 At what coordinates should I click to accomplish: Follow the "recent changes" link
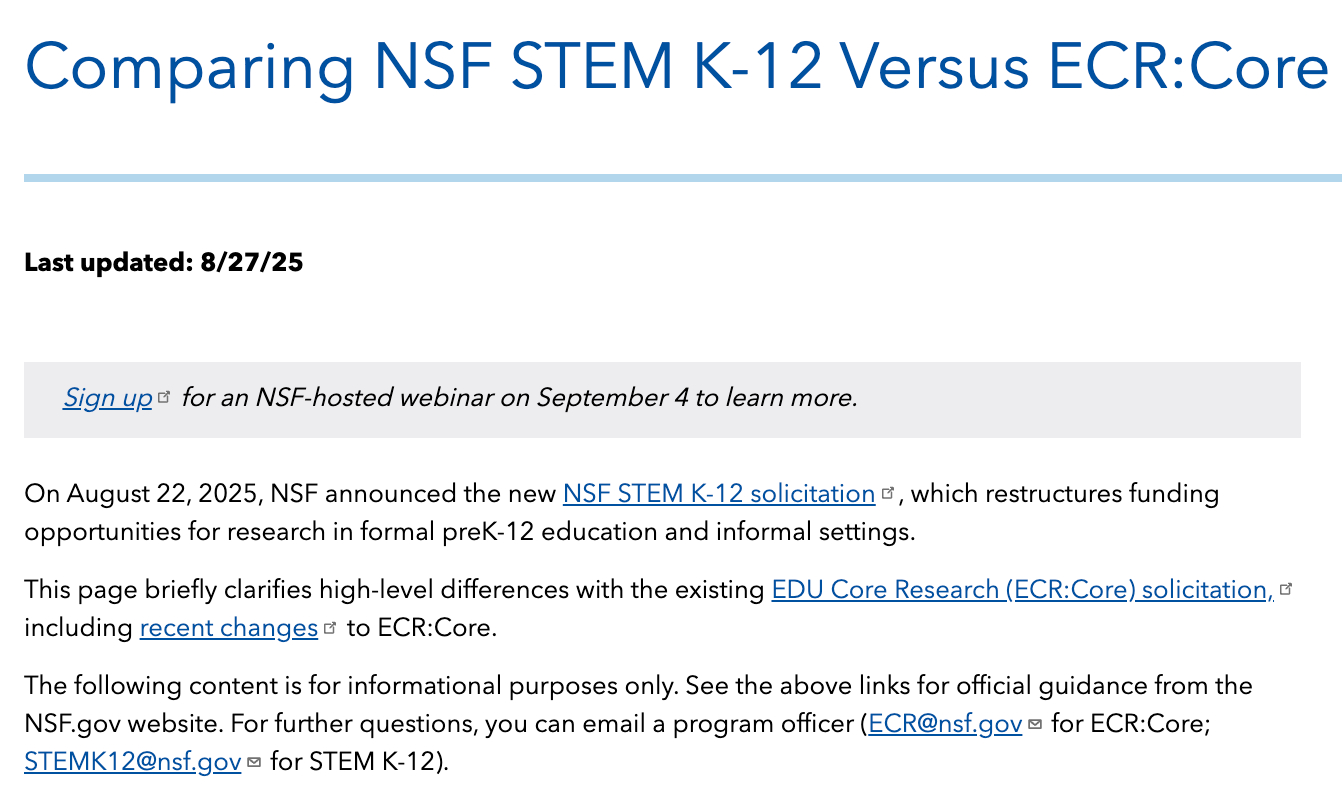coord(228,628)
